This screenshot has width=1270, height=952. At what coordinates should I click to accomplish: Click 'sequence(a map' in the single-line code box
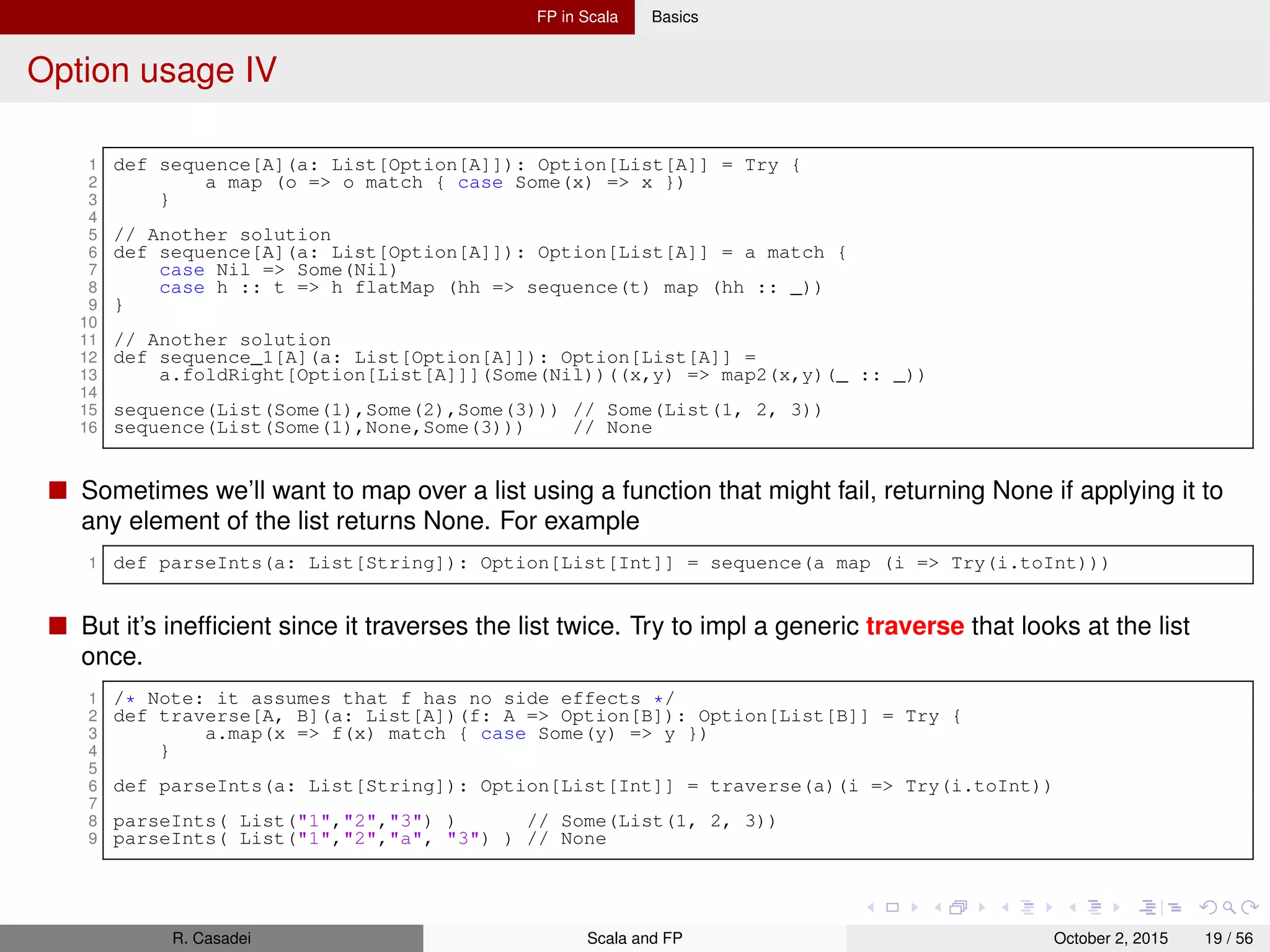(790, 563)
